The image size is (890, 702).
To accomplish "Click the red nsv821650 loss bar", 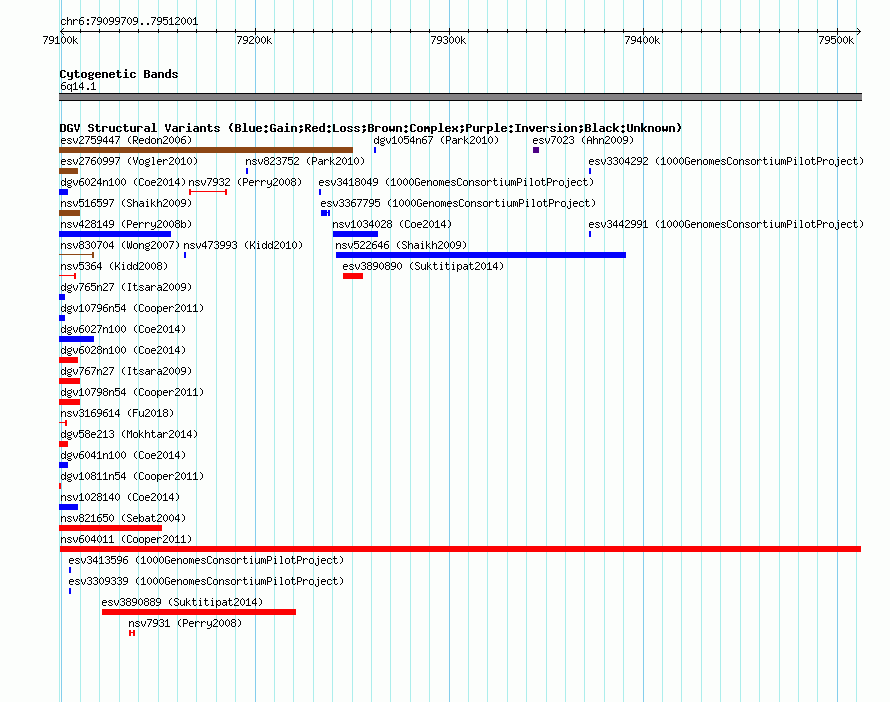I will (x=111, y=528).
